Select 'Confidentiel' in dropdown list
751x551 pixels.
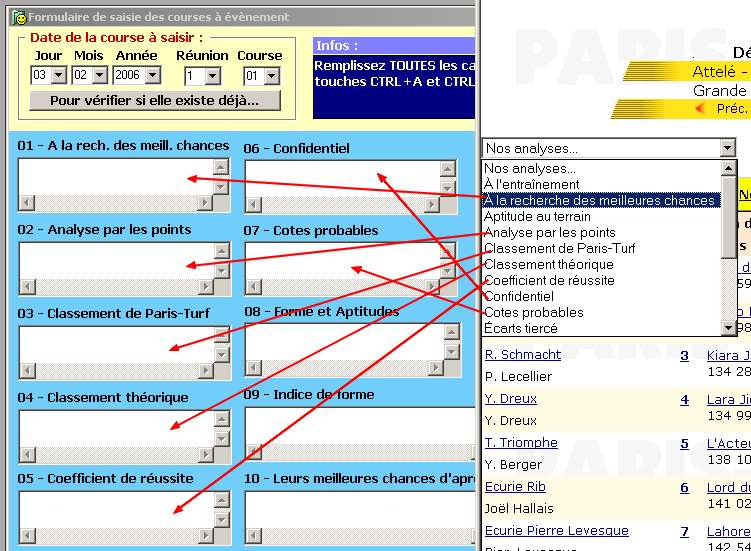[602, 296]
